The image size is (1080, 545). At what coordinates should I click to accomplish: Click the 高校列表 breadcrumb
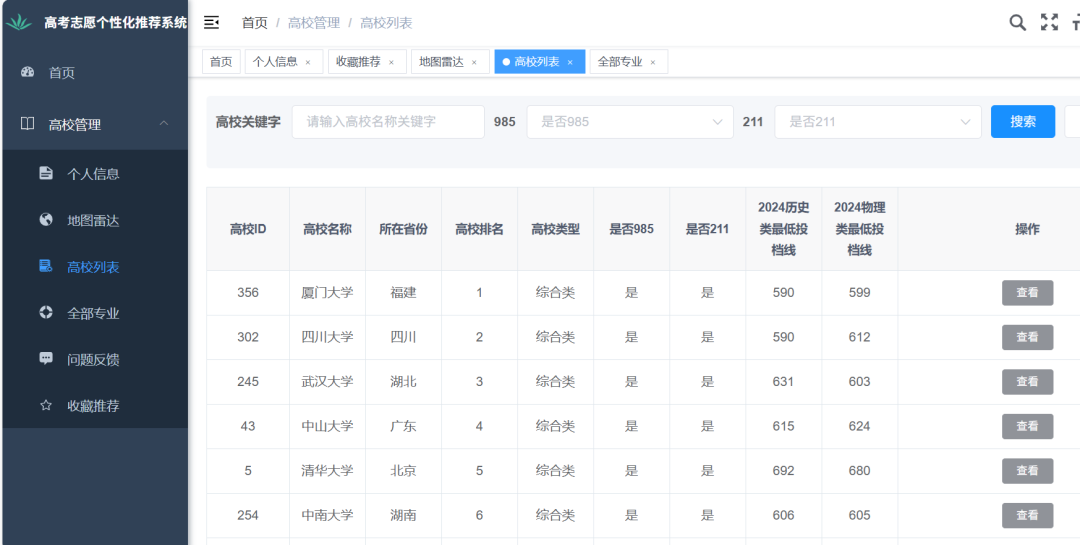386,23
